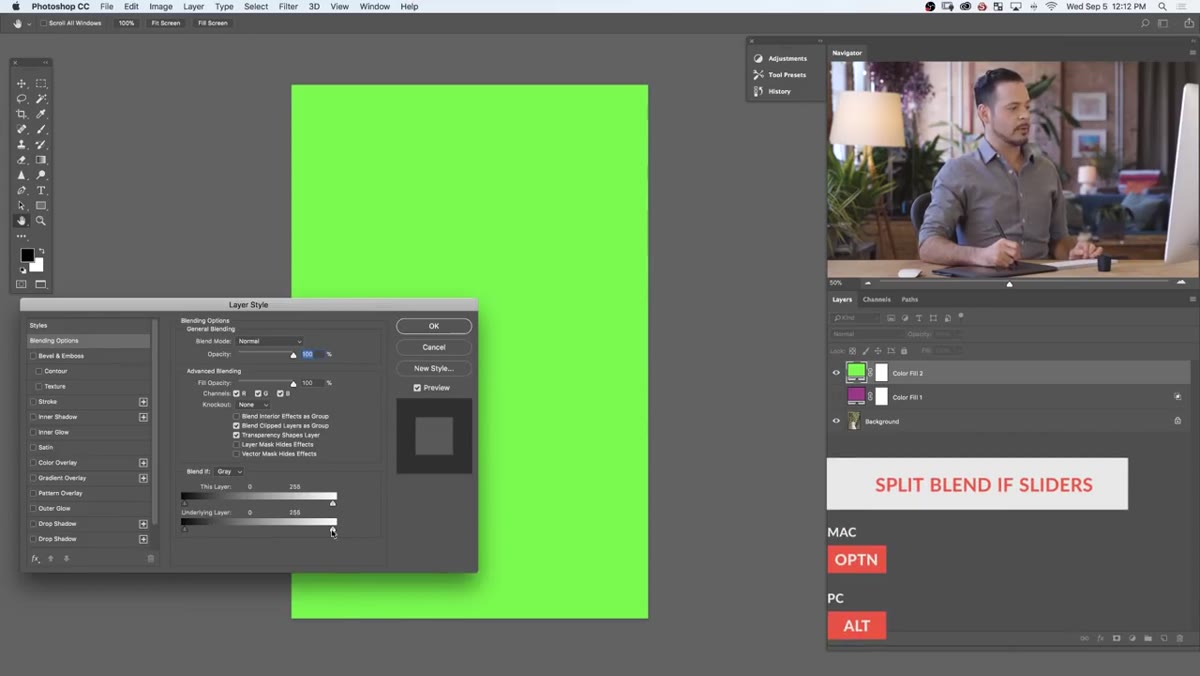Toggle the R channel checkbox
The image size is (1200, 676).
pos(237,394)
